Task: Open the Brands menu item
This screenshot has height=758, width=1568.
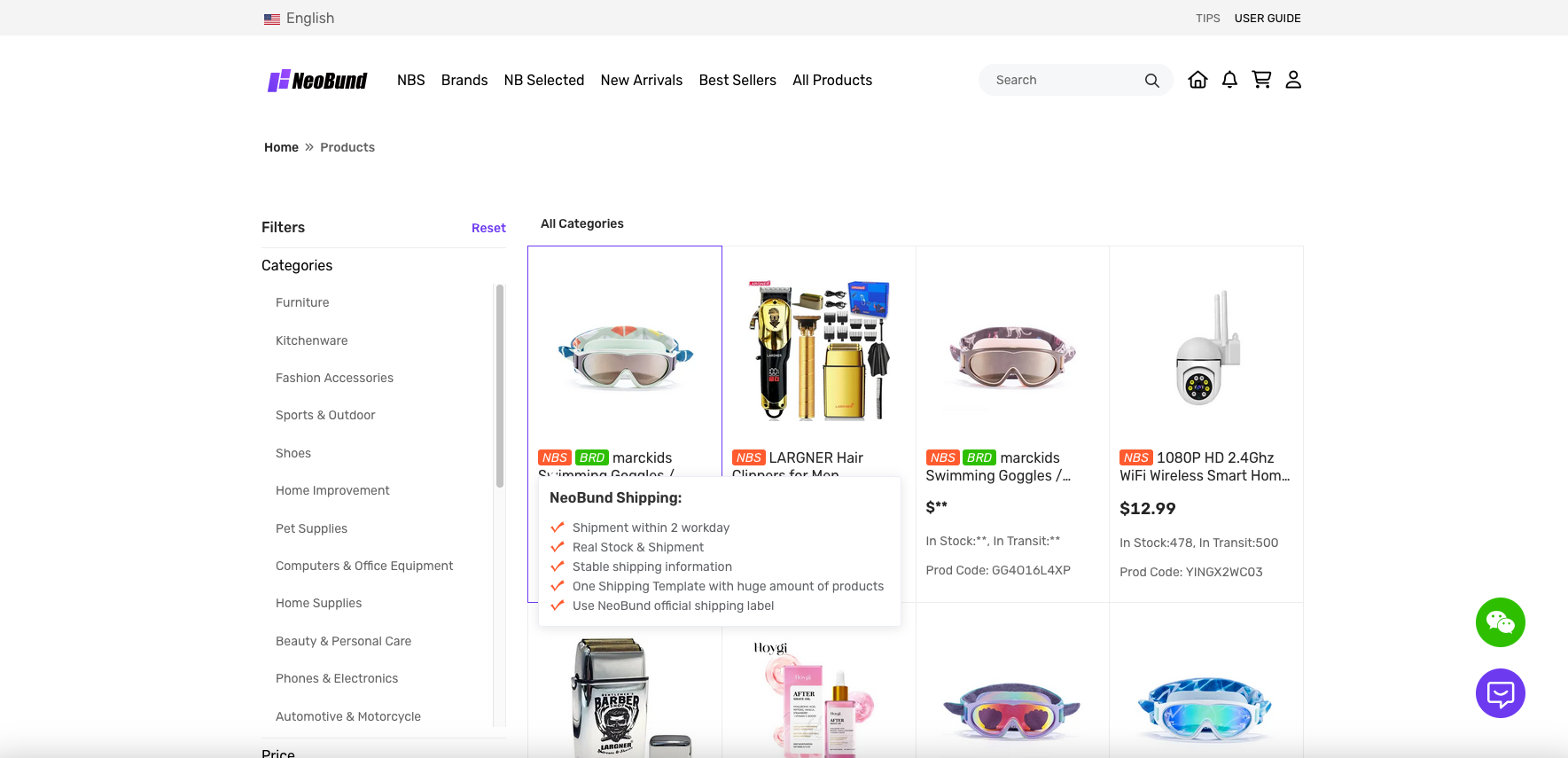Action: click(464, 80)
